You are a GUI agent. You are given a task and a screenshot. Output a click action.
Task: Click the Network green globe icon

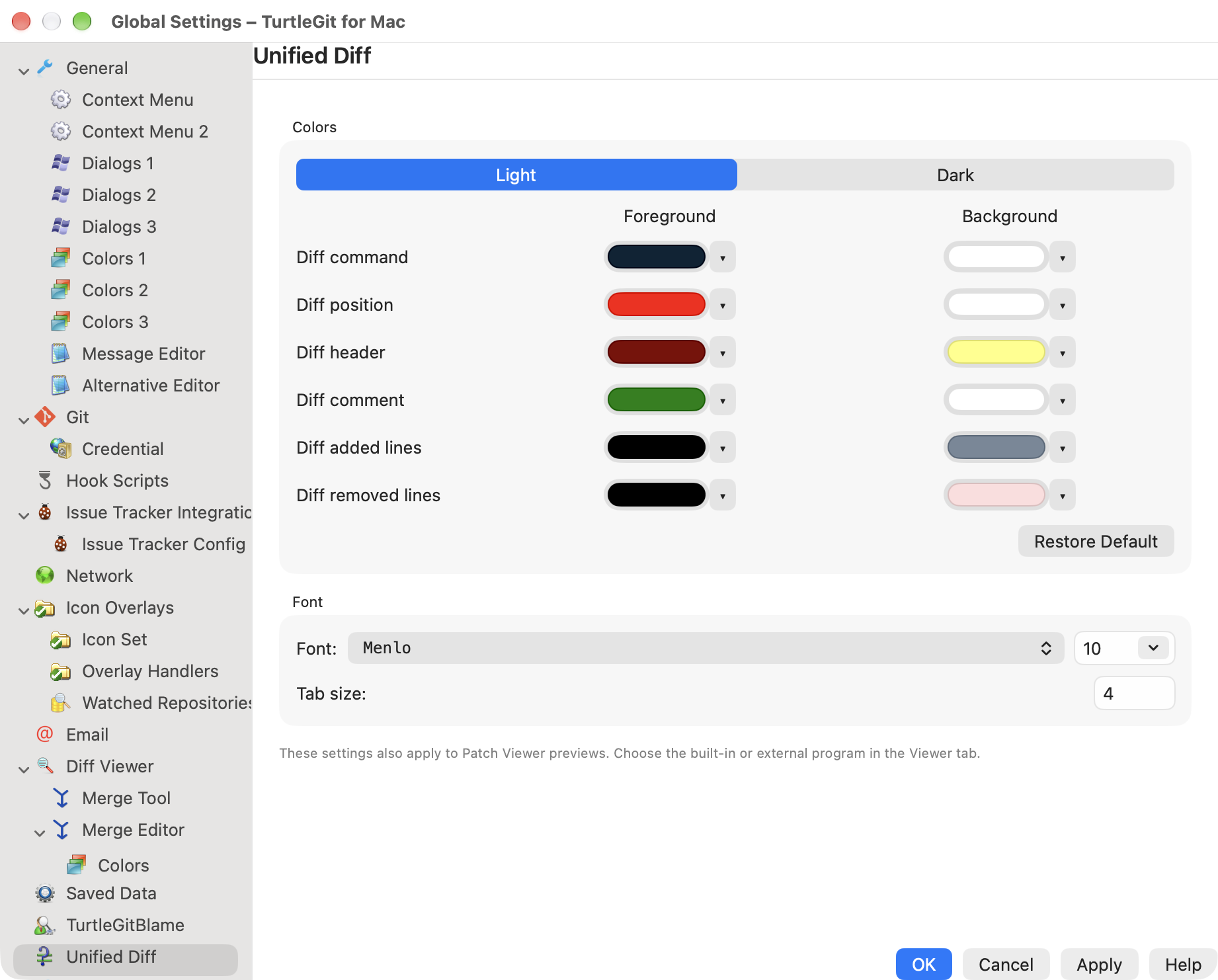(45, 575)
